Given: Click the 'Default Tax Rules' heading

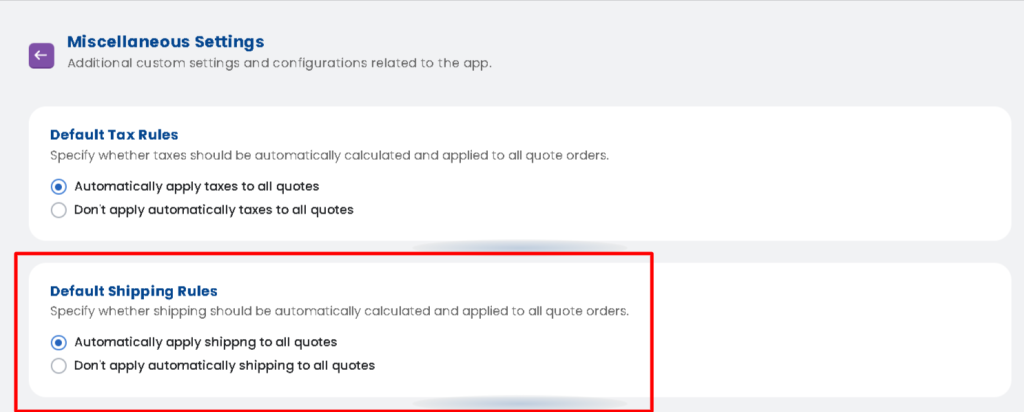Looking at the screenshot, I should coord(114,134).
